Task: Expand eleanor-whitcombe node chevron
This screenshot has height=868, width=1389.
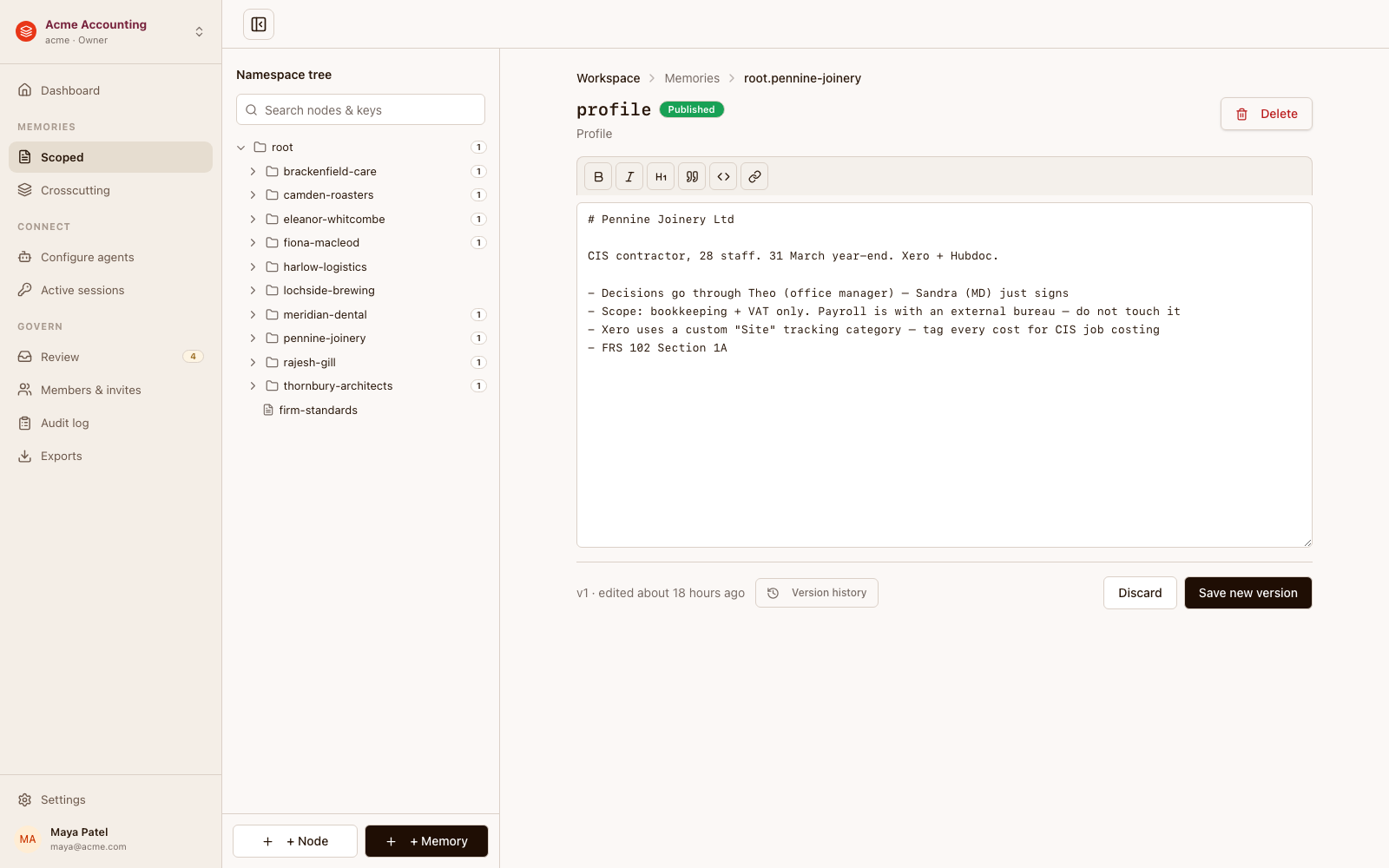Action: point(253,220)
